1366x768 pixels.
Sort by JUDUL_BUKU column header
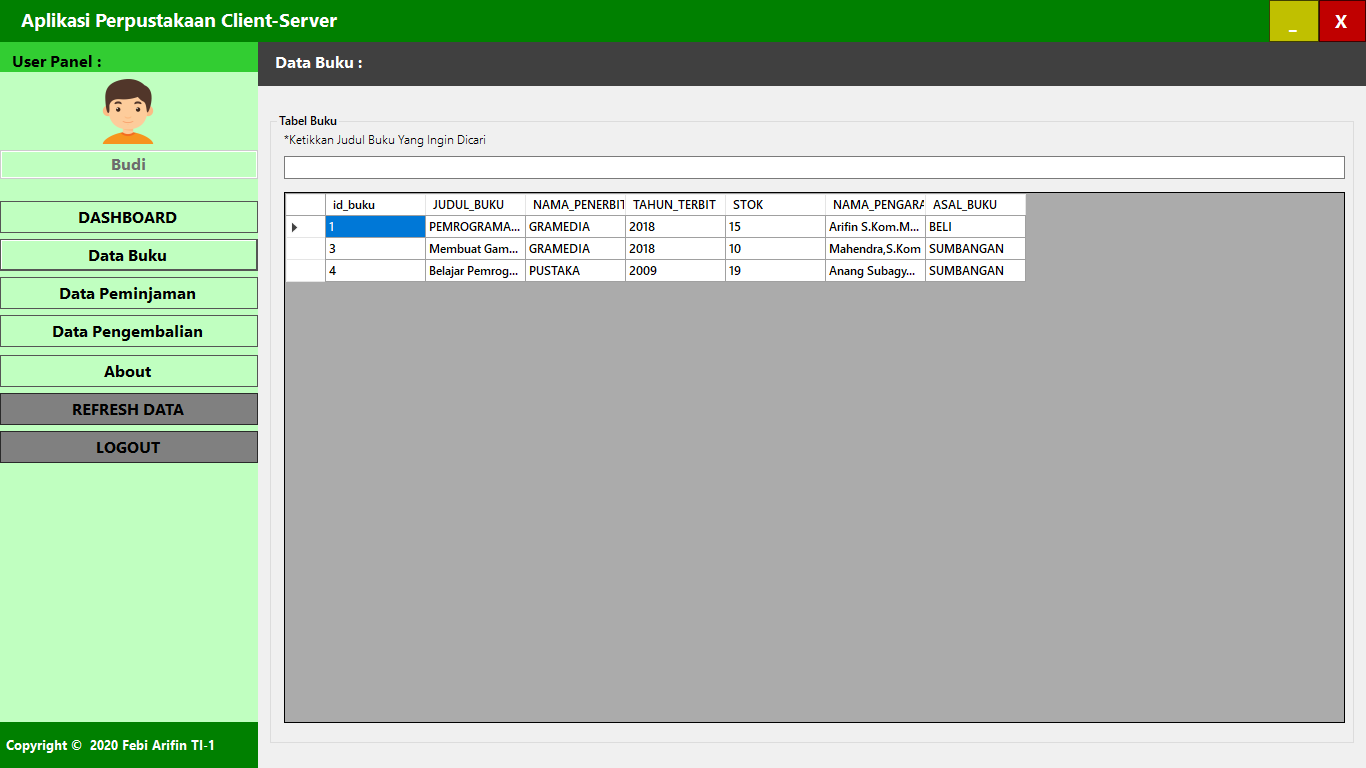[473, 204]
